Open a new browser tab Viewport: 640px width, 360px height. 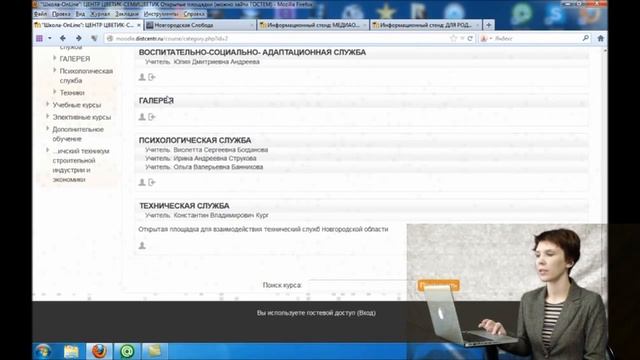(x=489, y=25)
